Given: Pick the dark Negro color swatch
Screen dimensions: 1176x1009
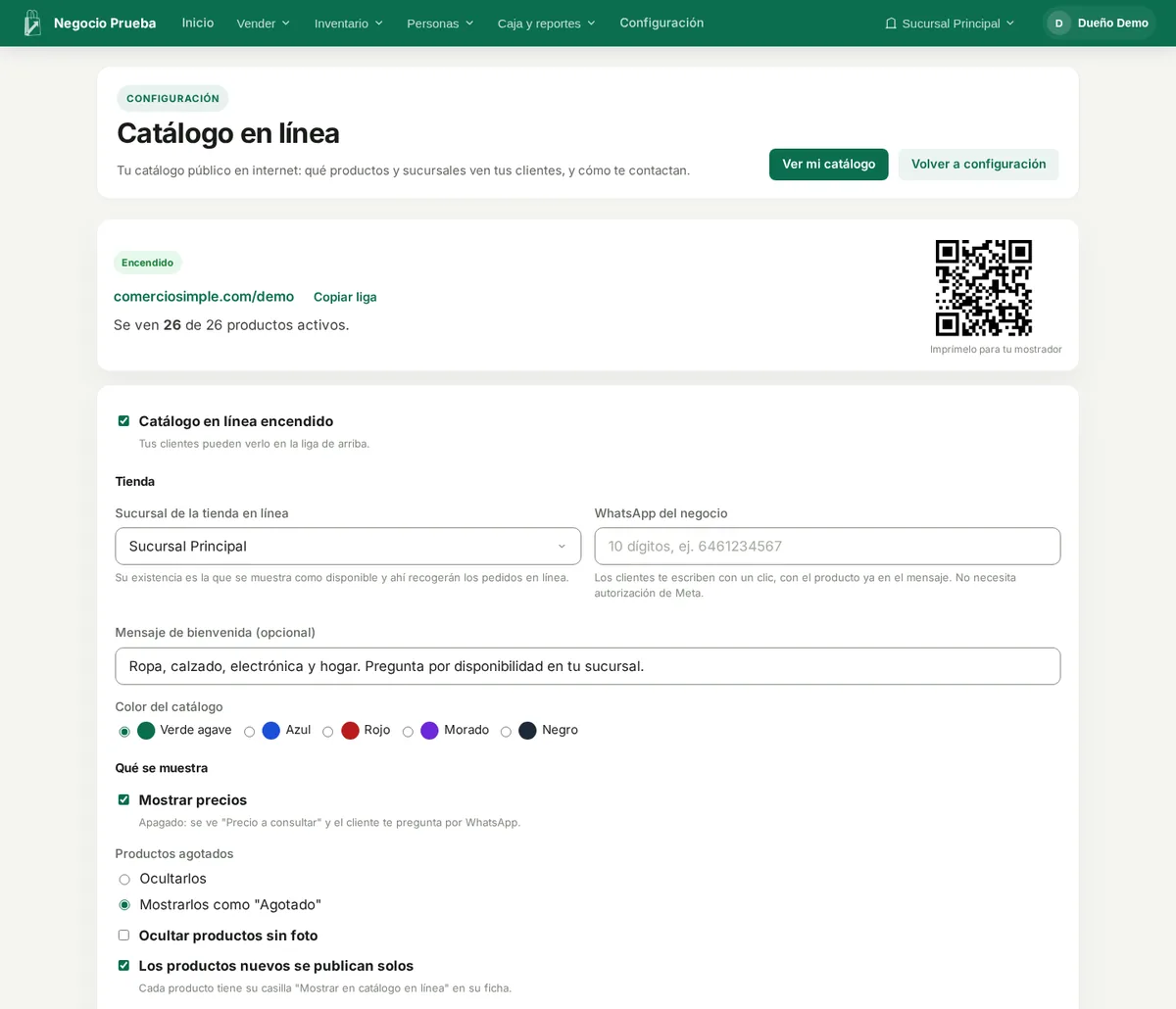Looking at the screenshot, I should 527,731.
